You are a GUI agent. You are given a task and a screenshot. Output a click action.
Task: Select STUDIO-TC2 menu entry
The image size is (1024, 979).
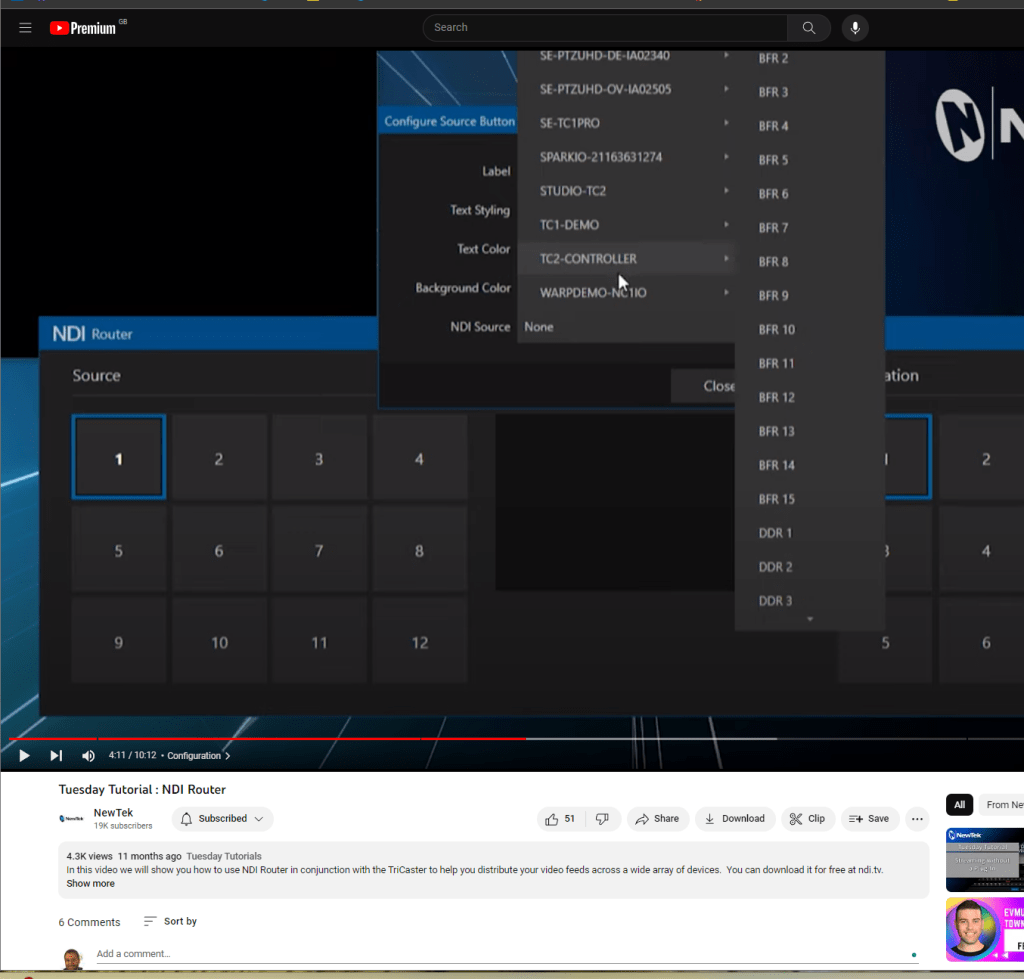point(626,191)
